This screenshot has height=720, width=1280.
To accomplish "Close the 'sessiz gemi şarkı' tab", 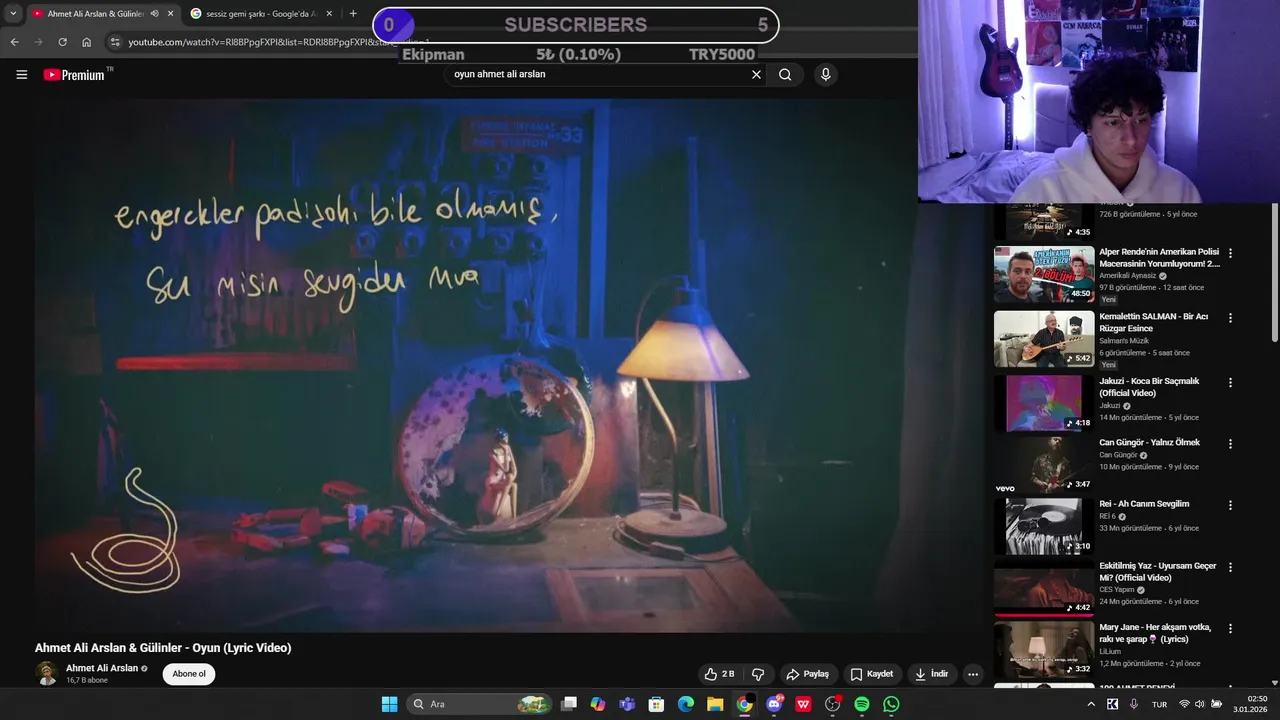I will [327, 14].
